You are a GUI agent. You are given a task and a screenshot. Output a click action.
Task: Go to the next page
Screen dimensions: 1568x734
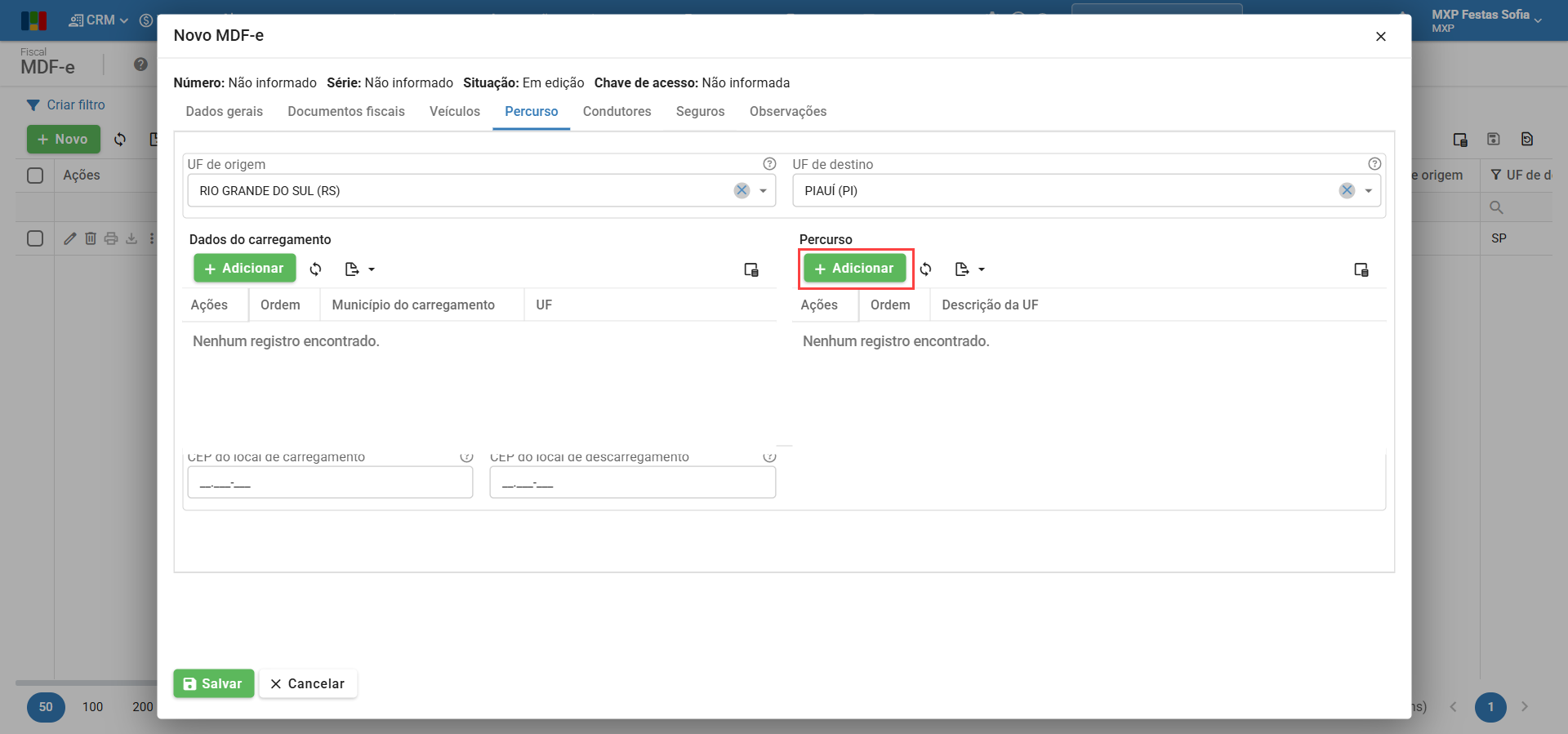1525,707
